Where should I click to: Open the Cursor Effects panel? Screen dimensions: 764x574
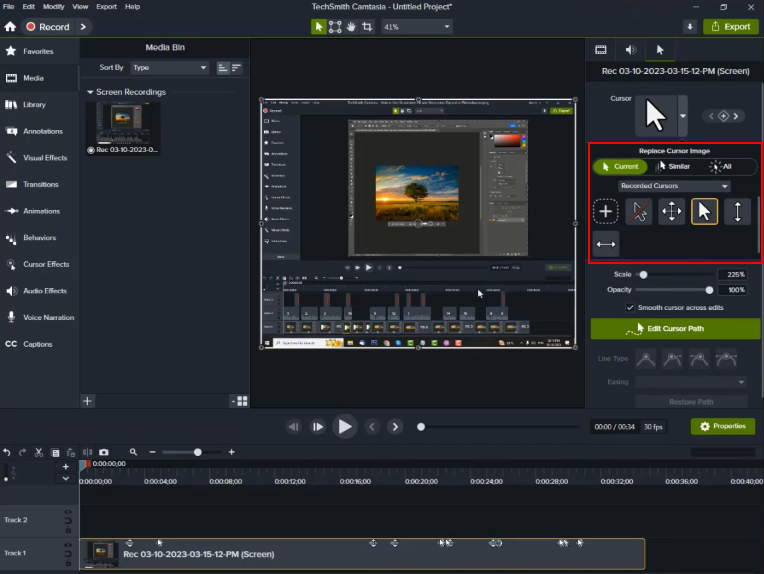point(45,265)
